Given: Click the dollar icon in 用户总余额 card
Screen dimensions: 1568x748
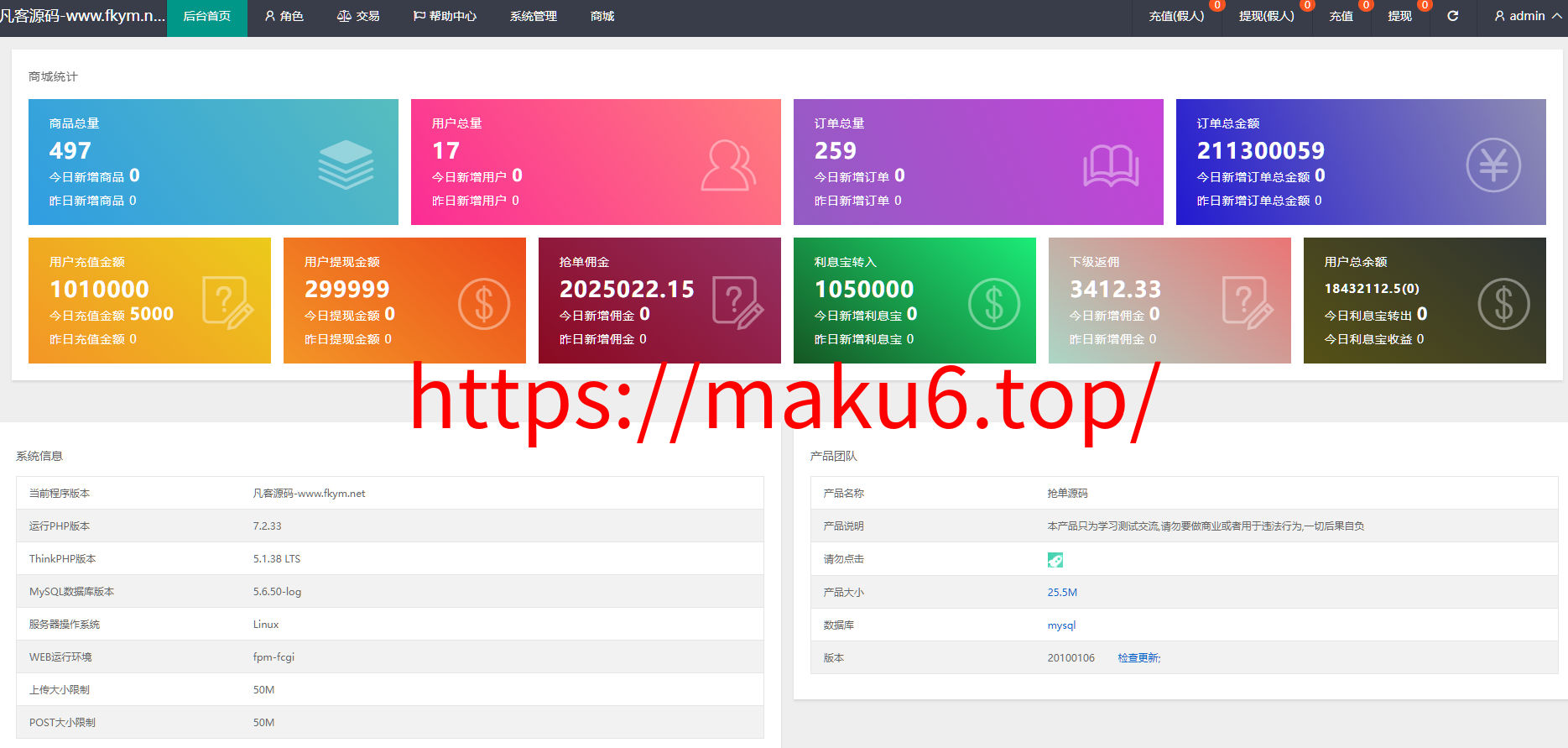Looking at the screenshot, I should point(1504,303).
